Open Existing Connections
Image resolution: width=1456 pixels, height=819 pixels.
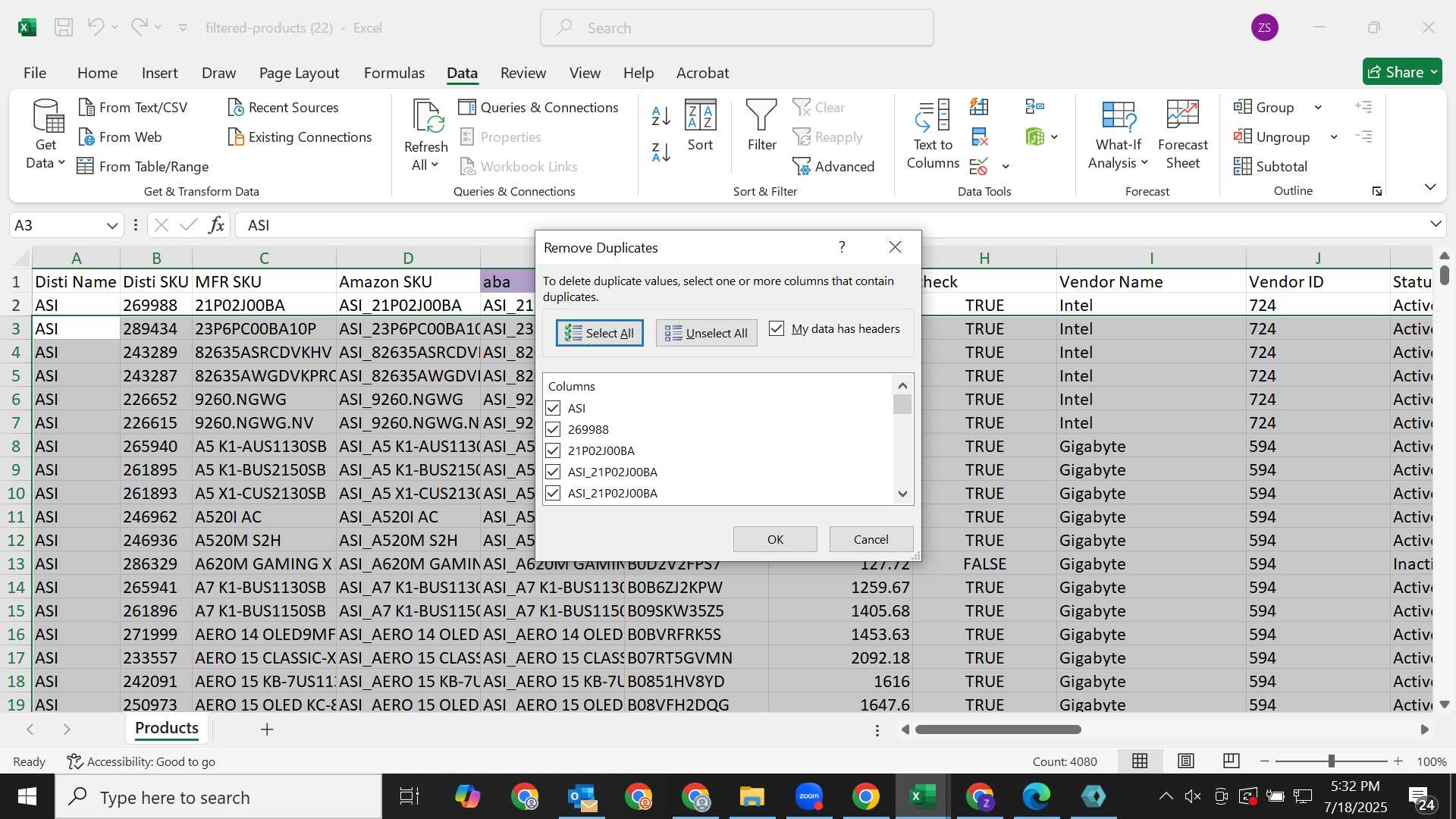point(300,136)
